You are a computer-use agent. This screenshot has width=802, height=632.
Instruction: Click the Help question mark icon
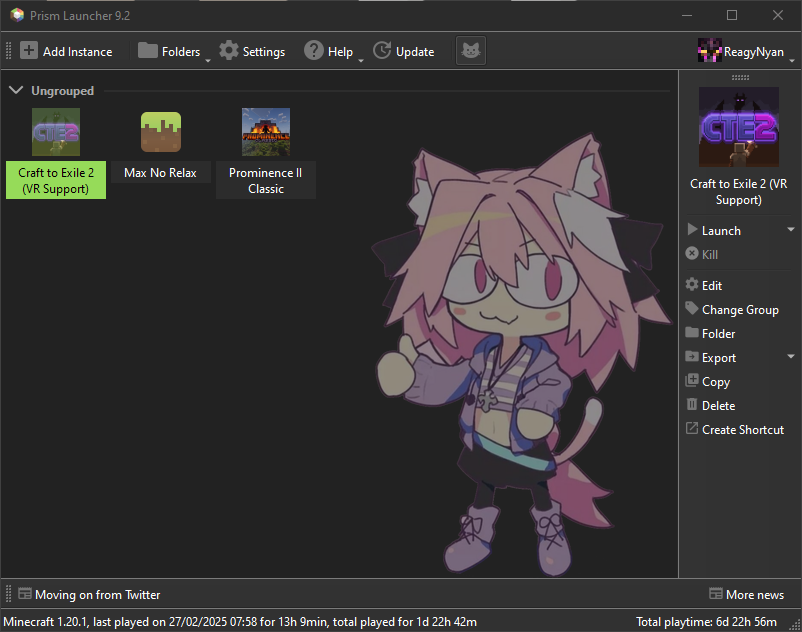[314, 51]
